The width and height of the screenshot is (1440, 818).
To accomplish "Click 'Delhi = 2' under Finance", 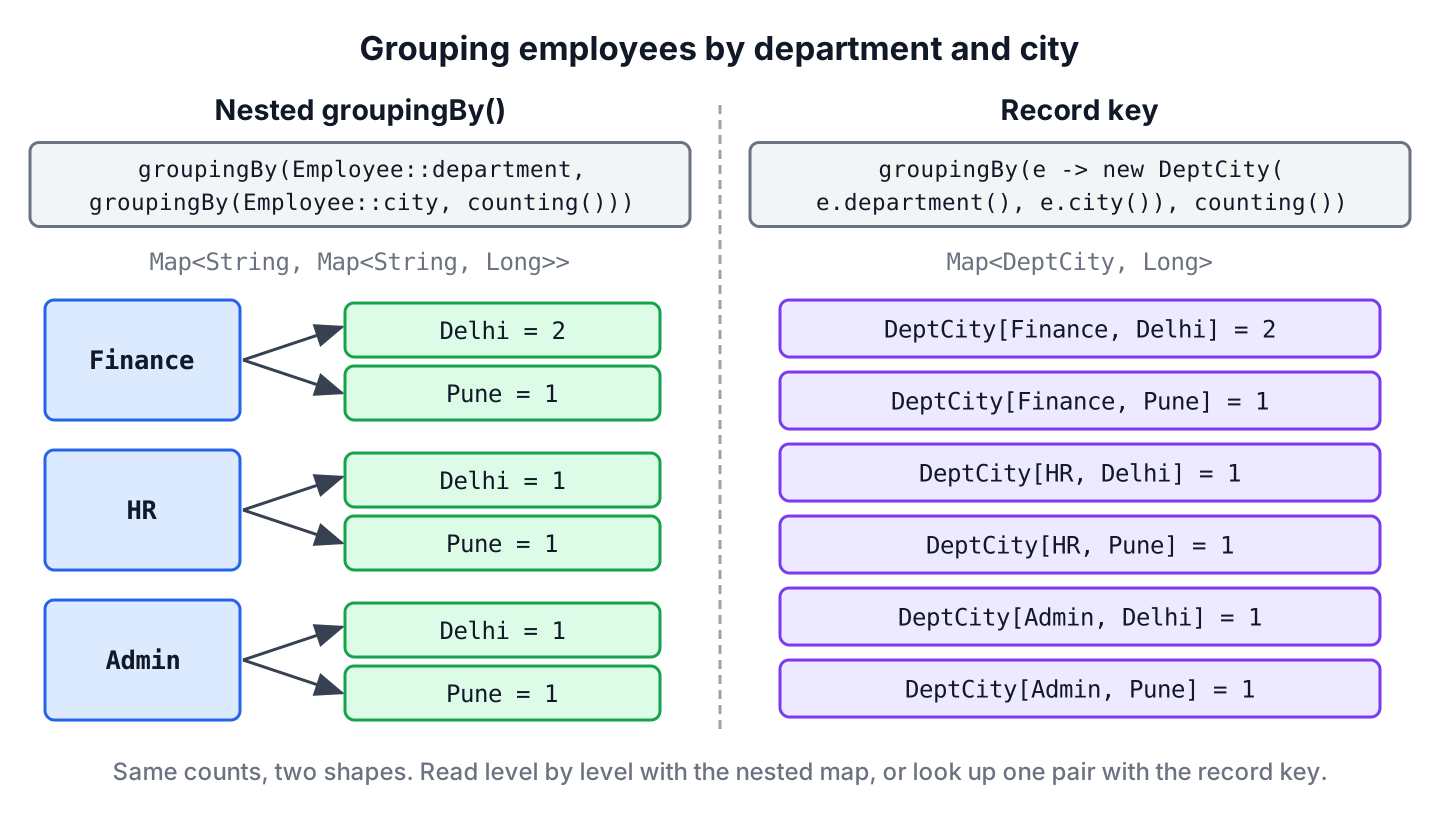I will coord(503,330).
